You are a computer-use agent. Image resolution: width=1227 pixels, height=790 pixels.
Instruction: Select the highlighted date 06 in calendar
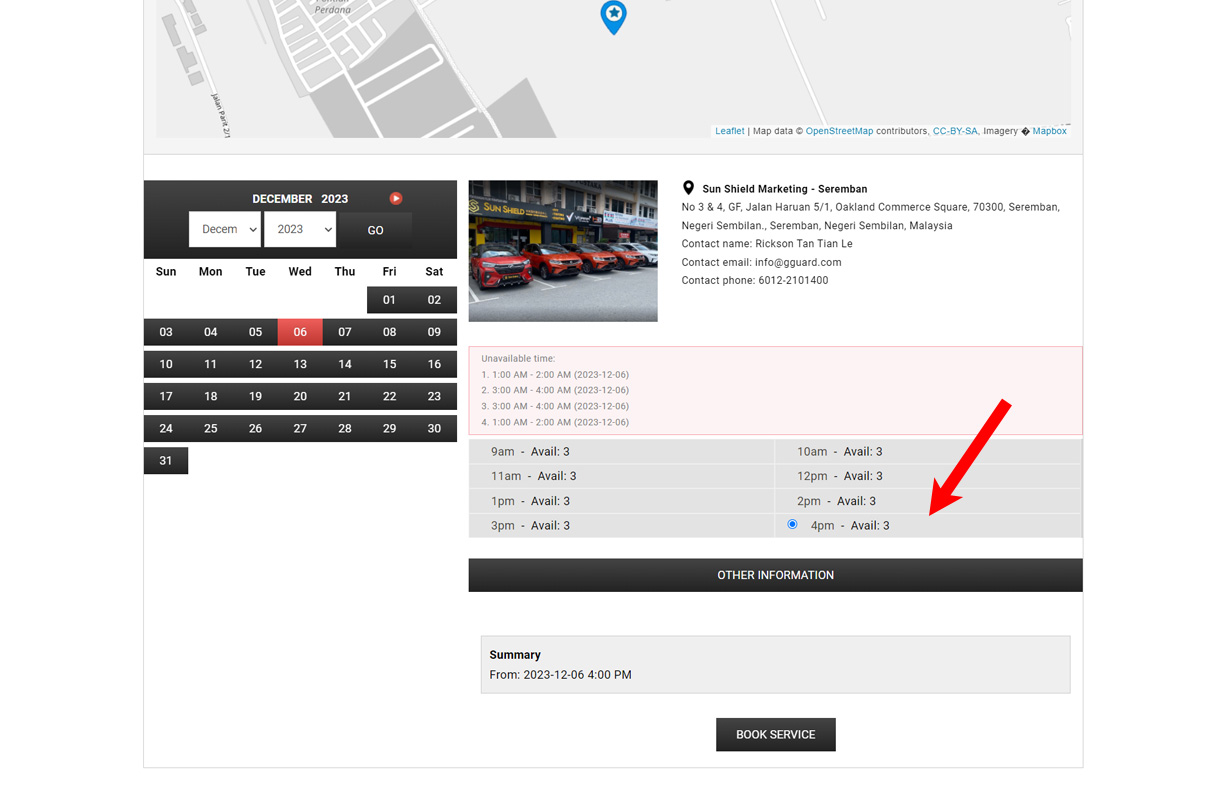tap(300, 332)
